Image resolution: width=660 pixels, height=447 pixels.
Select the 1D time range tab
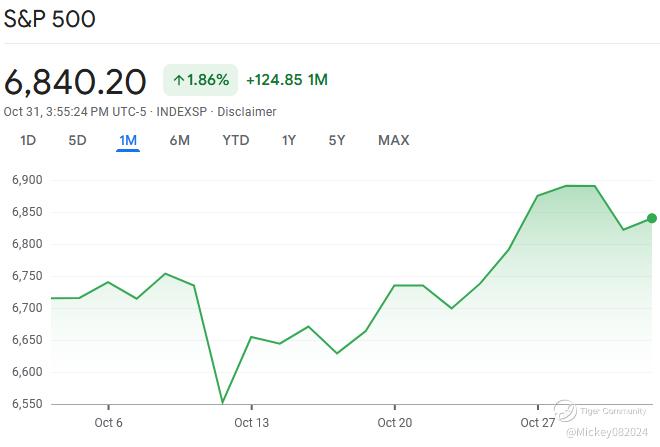coord(28,141)
